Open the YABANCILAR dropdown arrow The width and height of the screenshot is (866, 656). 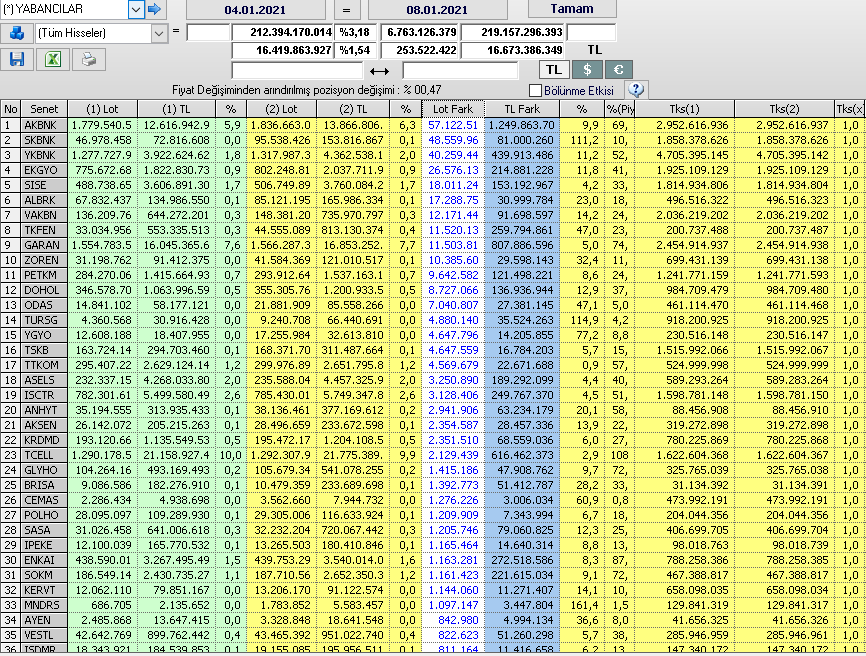(136, 9)
